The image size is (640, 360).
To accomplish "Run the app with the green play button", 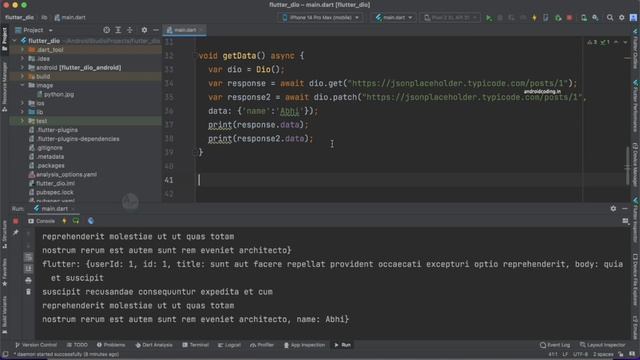I will 489,18.
